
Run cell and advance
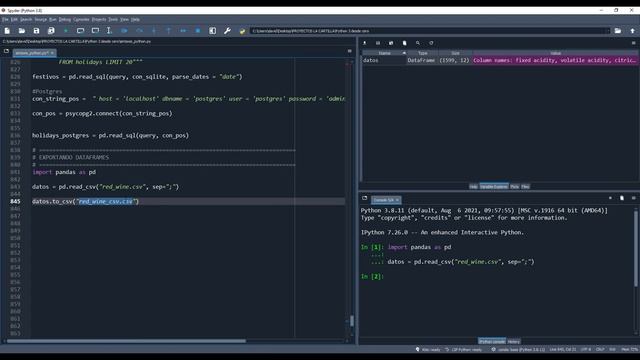pos(95,31)
